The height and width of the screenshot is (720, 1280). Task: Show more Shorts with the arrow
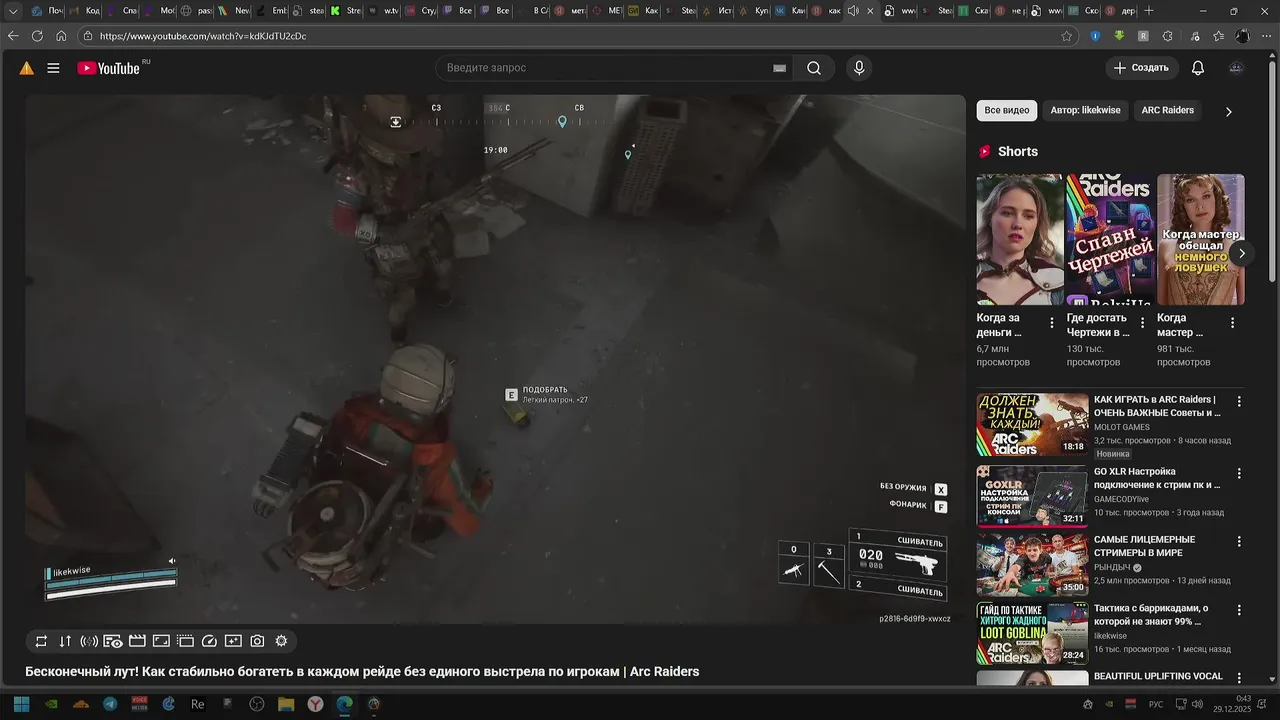(x=1241, y=253)
